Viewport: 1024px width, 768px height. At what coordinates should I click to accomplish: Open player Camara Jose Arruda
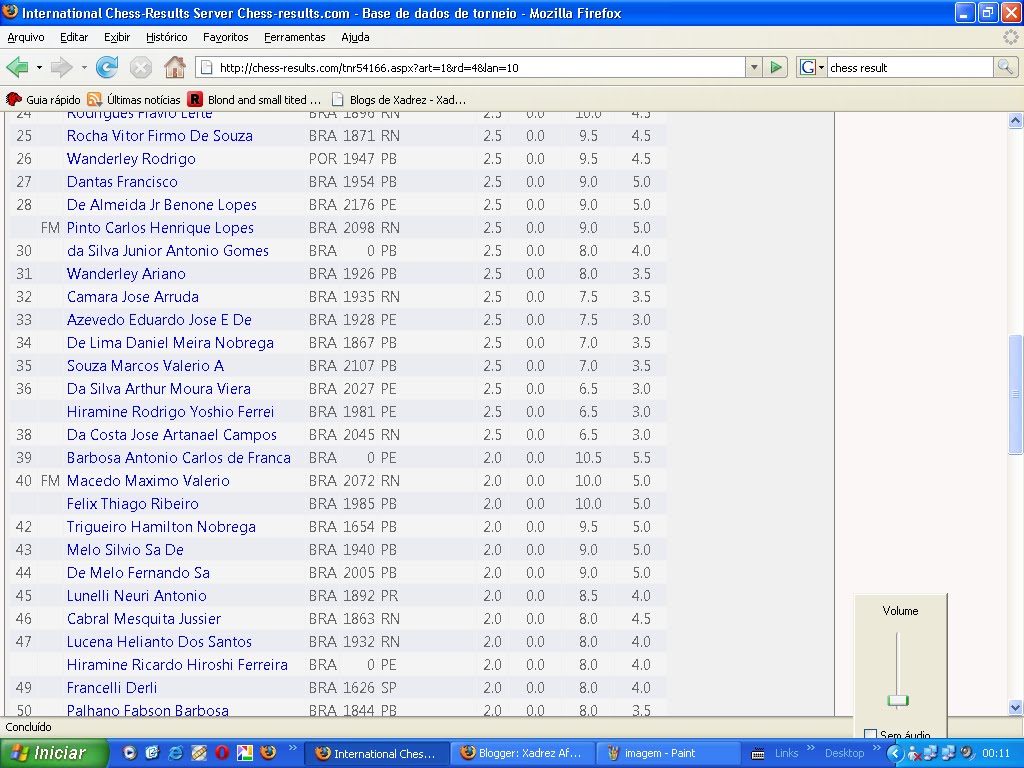[x=133, y=296]
